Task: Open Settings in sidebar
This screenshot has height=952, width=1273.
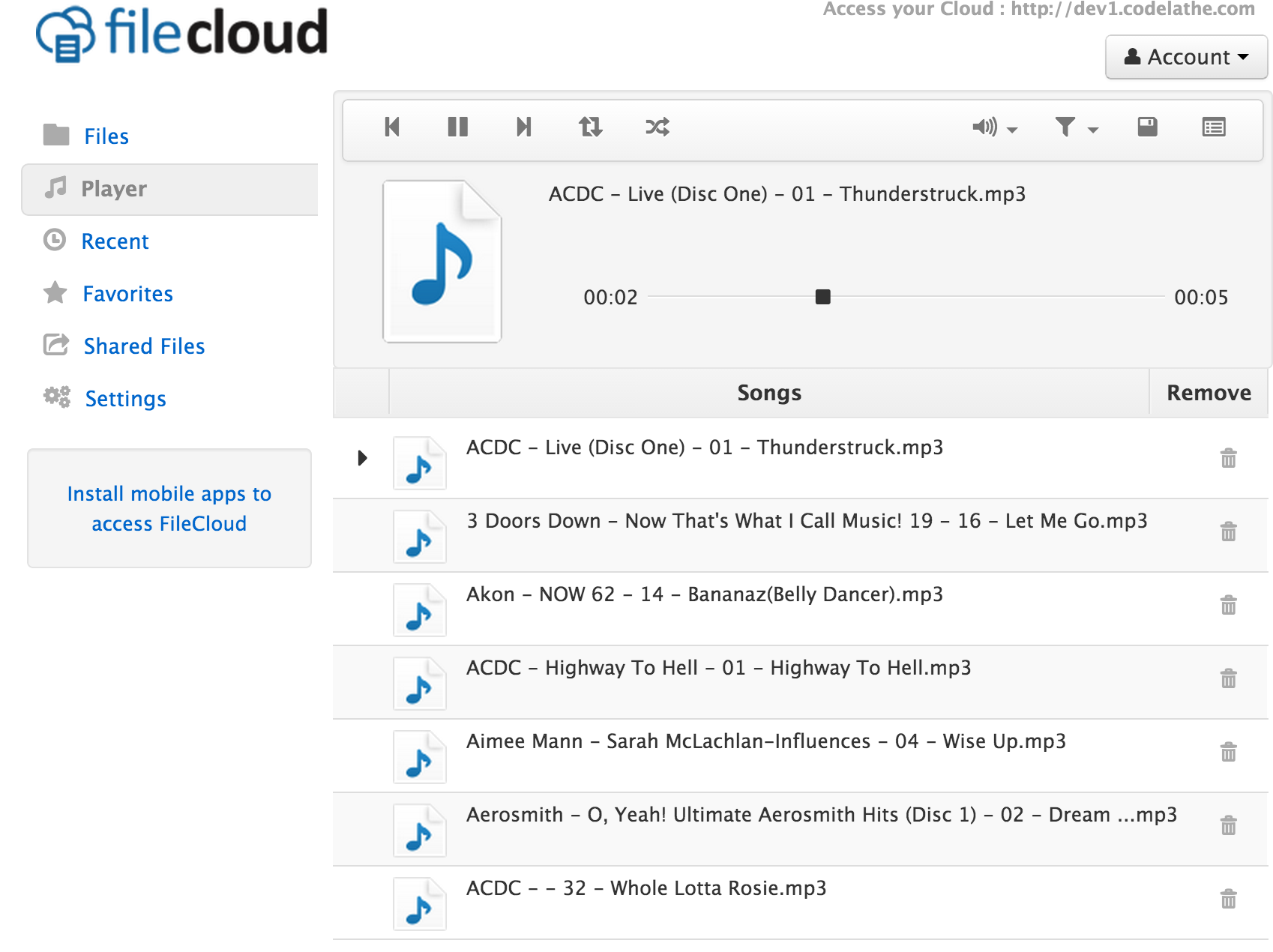Action: [125, 399]
